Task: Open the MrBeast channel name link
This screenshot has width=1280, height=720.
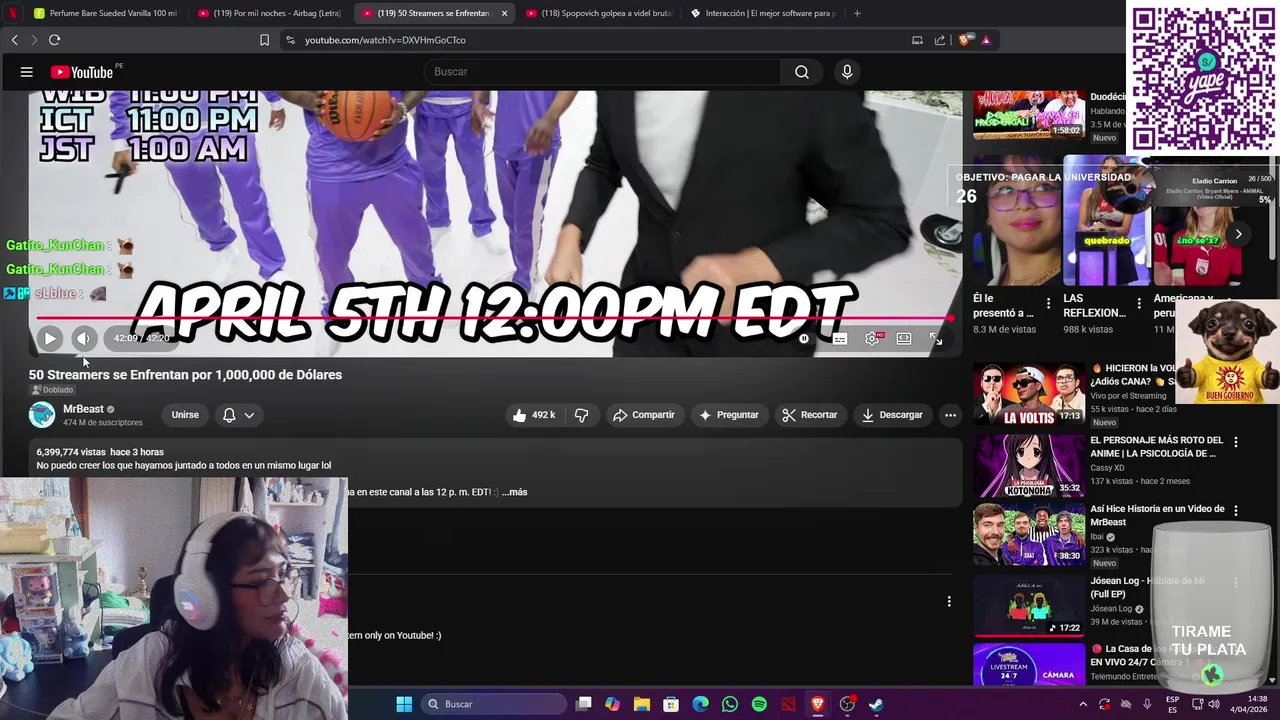Action: click(x=83, y=409)
